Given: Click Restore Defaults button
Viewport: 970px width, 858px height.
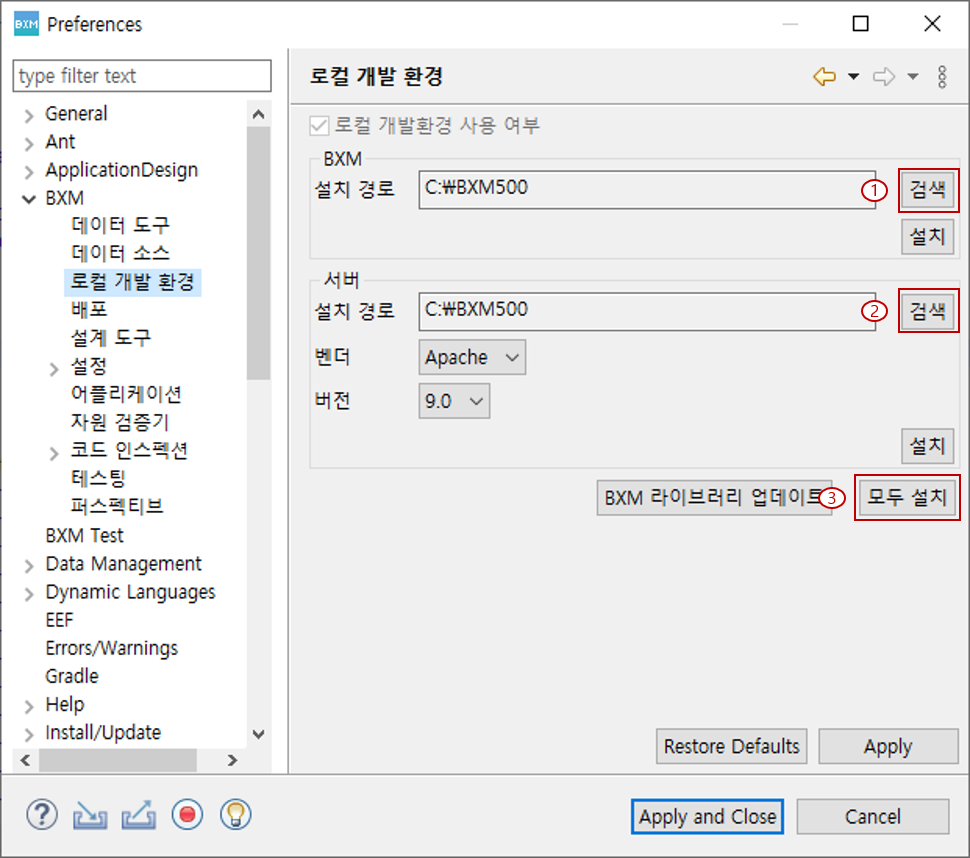Looking at the screenshot, I should point(732,747).
